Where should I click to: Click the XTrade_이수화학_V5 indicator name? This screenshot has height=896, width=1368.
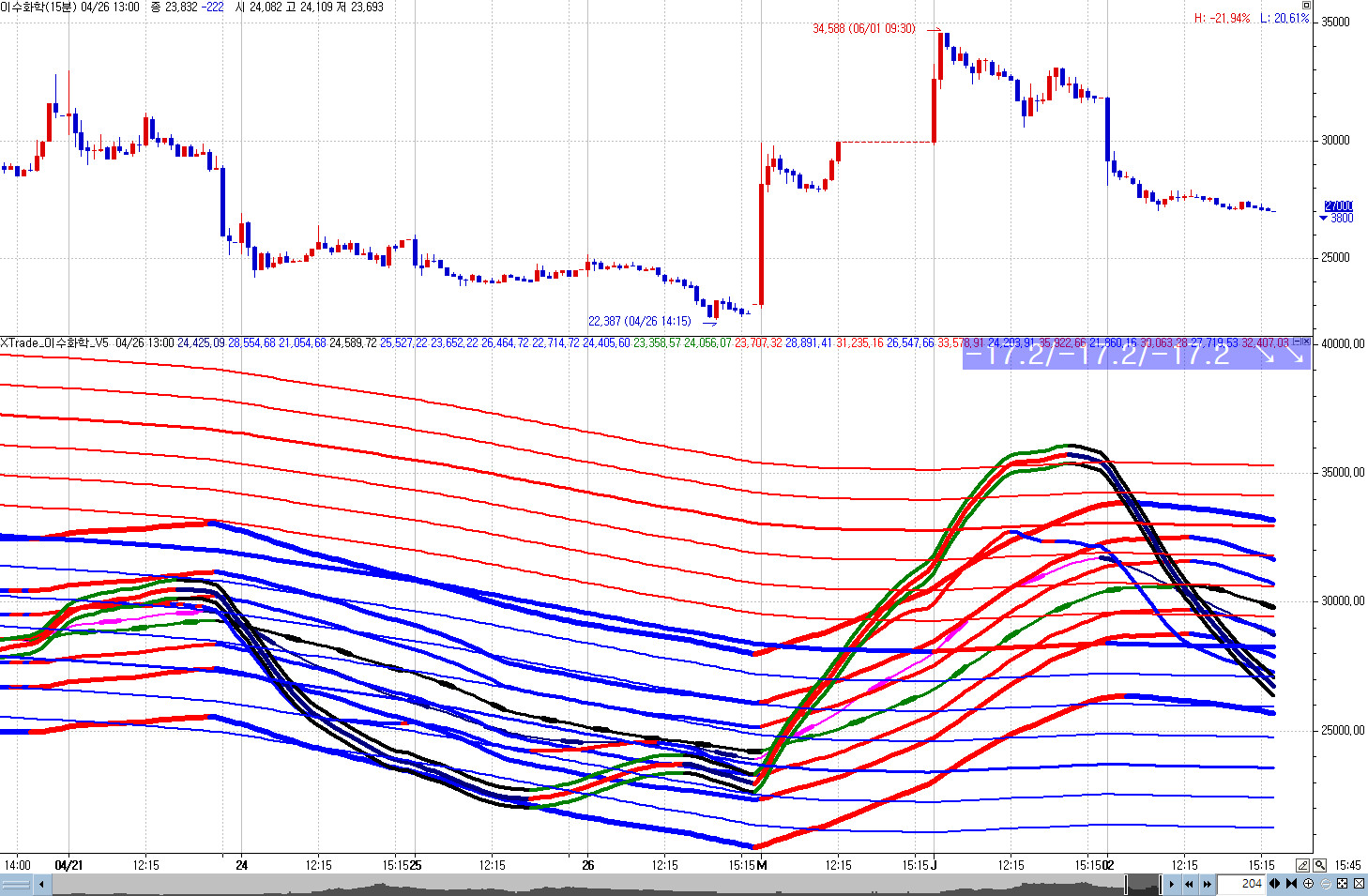pyautogui.click(x=54, y=343)
